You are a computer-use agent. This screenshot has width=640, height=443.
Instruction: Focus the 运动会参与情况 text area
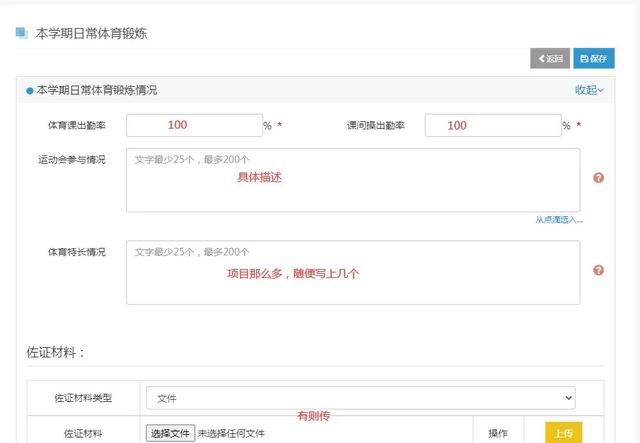353,180
